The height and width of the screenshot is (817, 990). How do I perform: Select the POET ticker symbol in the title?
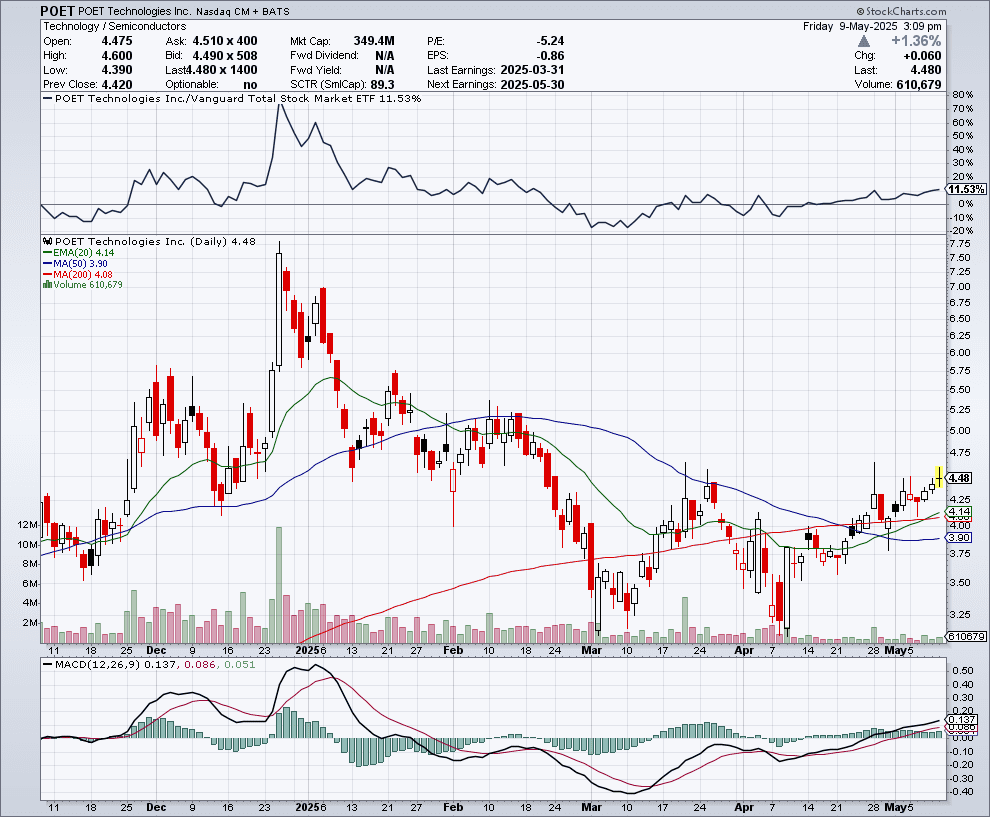(x=57, y=11)
